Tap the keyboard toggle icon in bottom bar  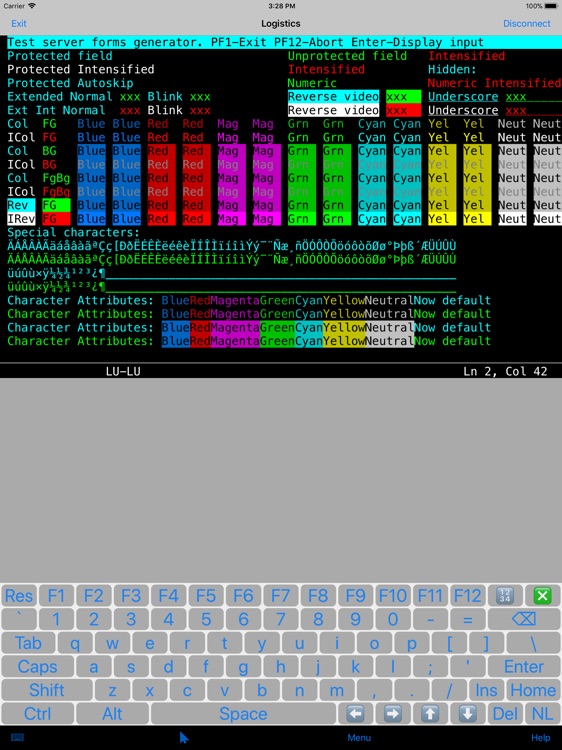pos(17,738)
